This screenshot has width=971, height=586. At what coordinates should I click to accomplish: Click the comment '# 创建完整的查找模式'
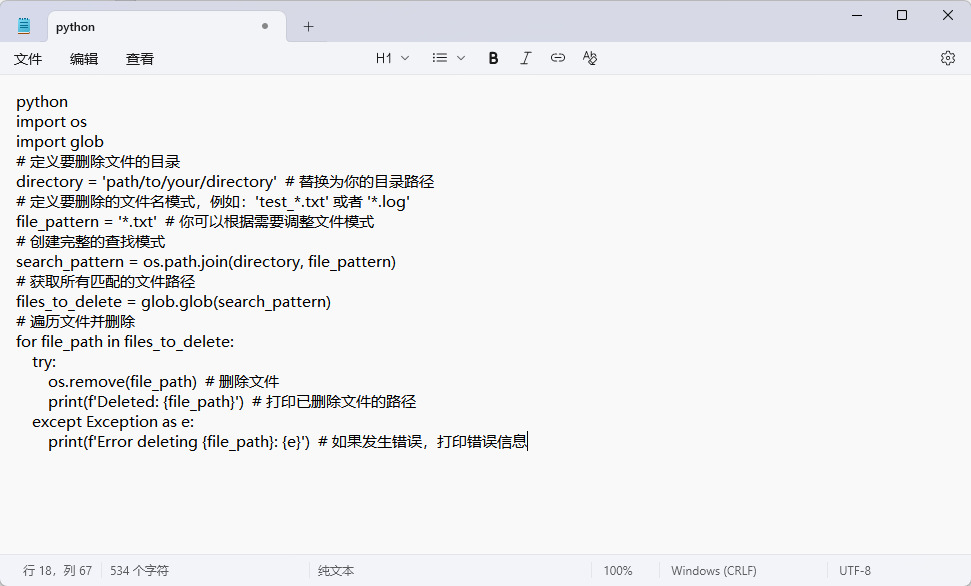point(90,242)
